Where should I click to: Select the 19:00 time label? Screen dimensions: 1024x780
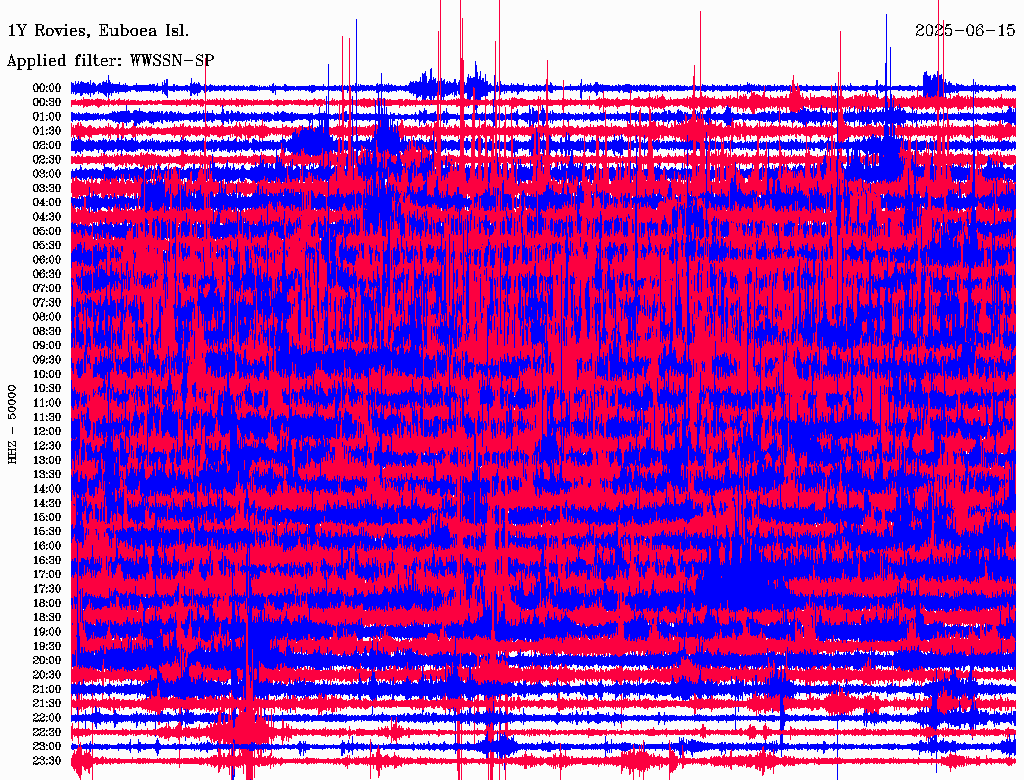(47, 632)
